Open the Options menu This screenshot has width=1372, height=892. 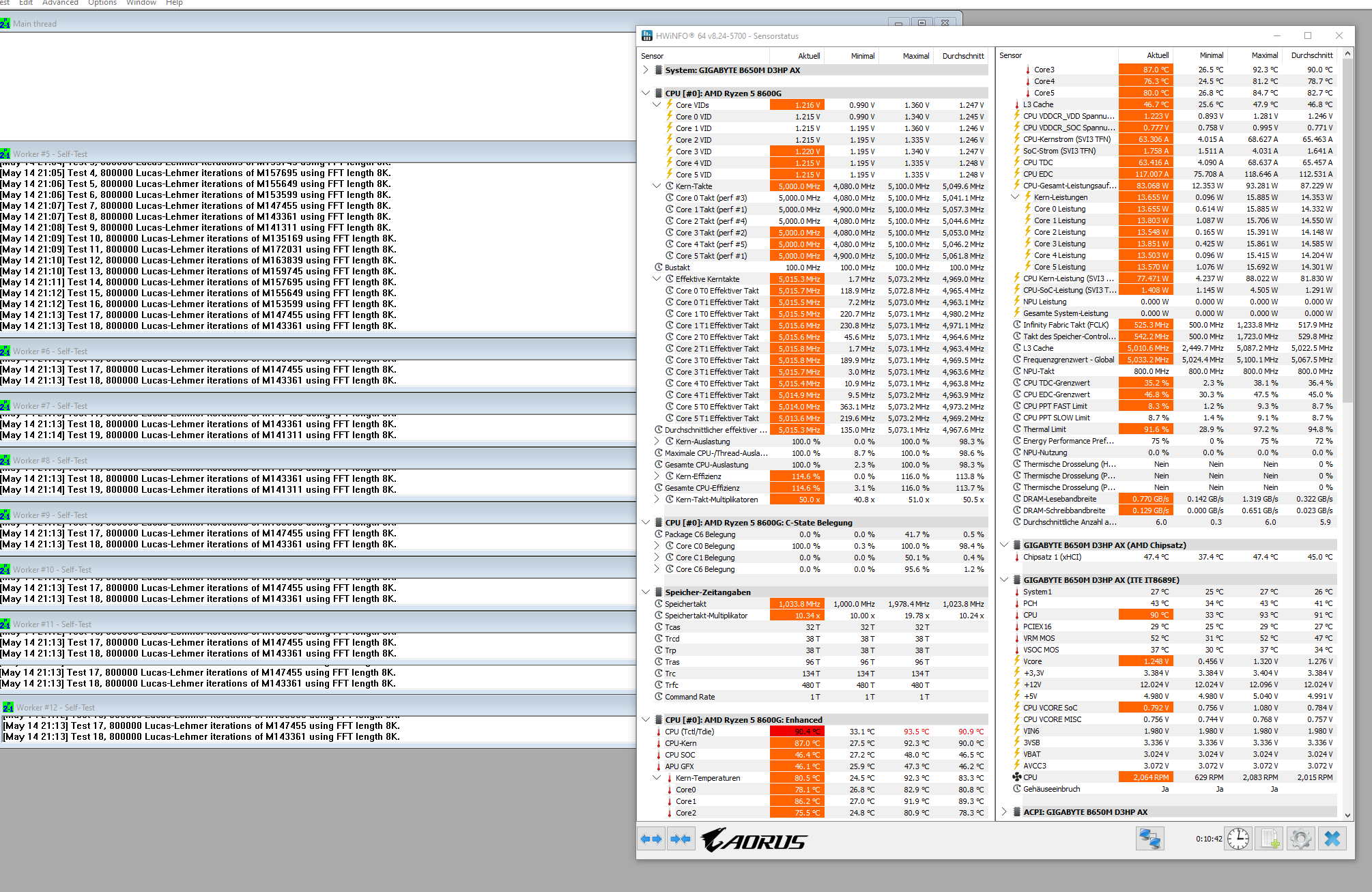[102, 3]
